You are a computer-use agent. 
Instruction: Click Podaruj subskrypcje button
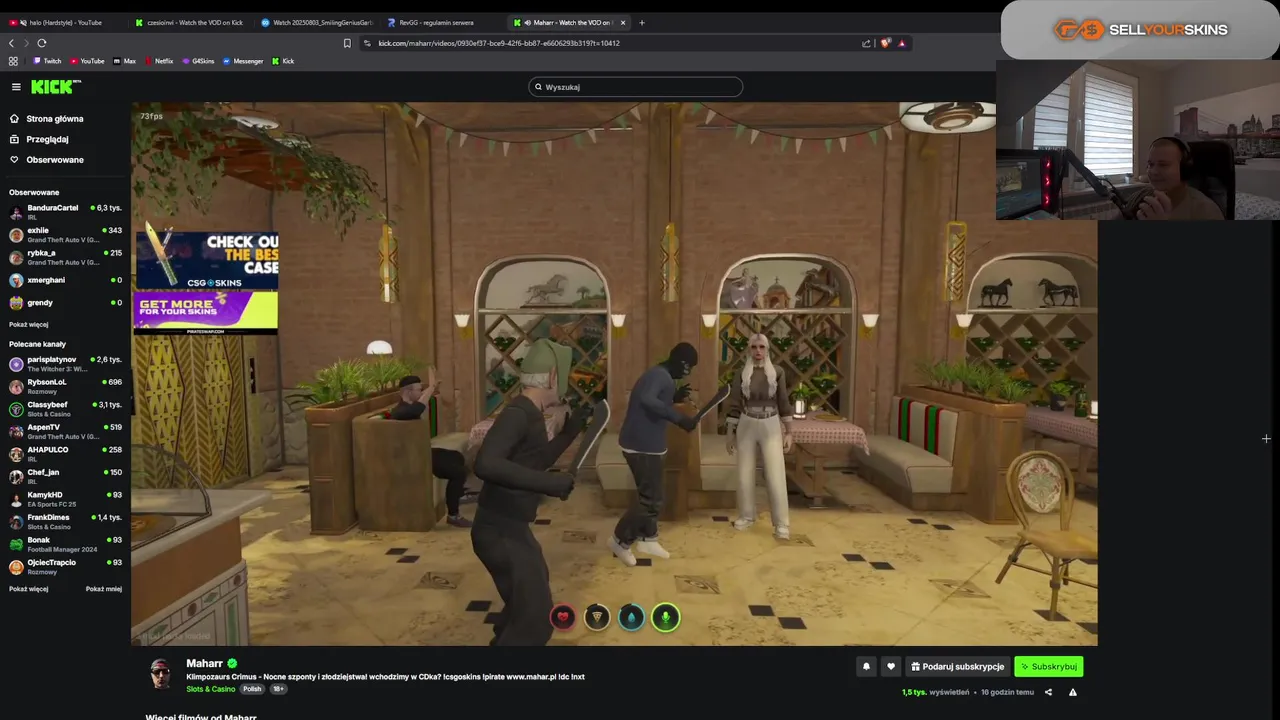point(957,666)
